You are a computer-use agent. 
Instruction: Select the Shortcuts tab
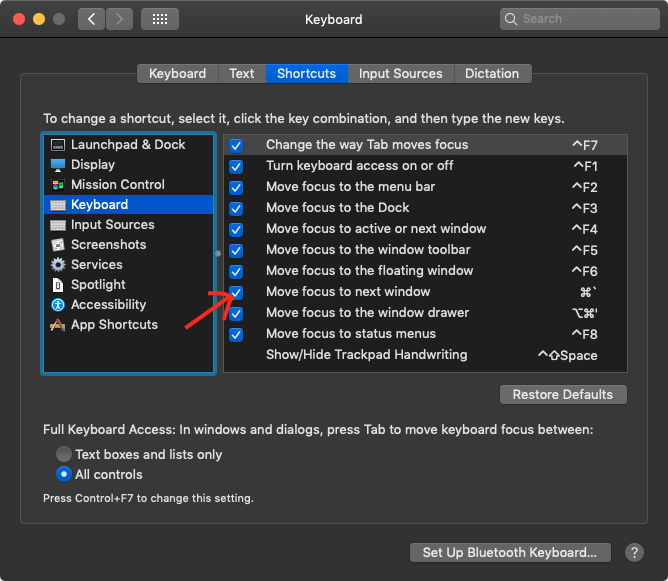306,74
